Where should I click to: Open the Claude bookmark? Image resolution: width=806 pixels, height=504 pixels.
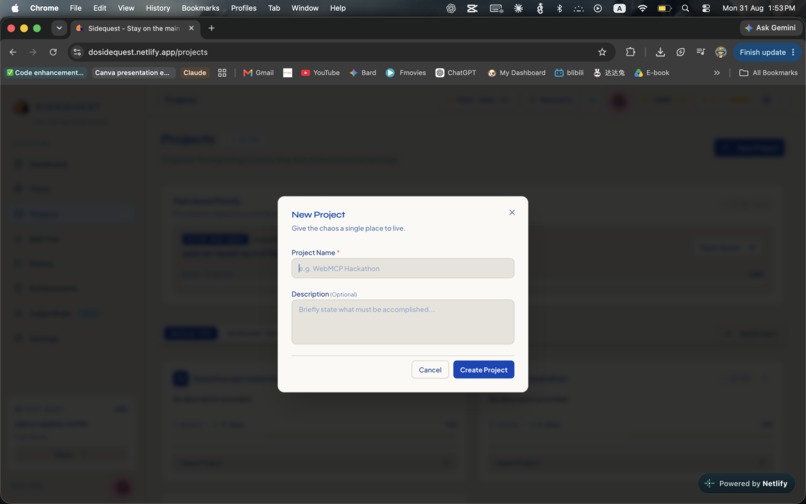pos(195,73)
